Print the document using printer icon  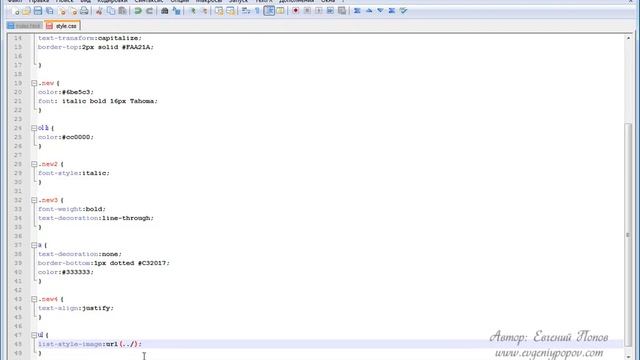(x=84, y=11)
